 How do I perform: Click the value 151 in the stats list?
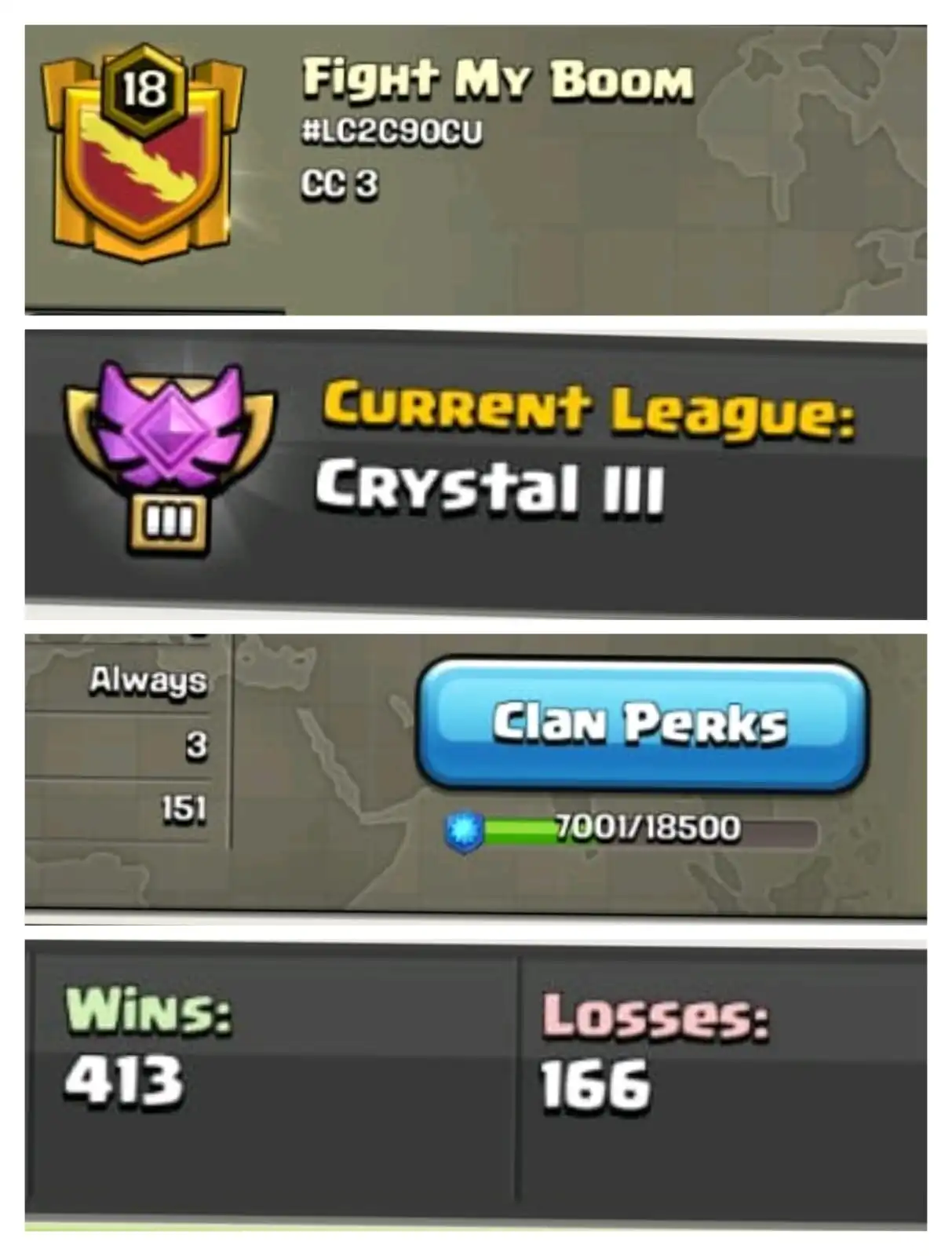click(x=184, y=808)
